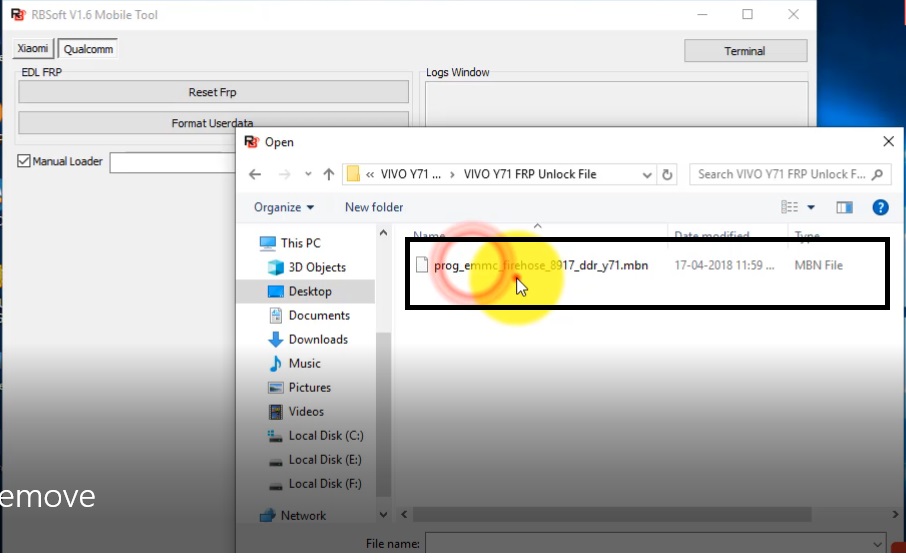Open Documents in navigation pane
Viewport: 906px width, 560px height.
pyautogui.click(x=319, y=316)
